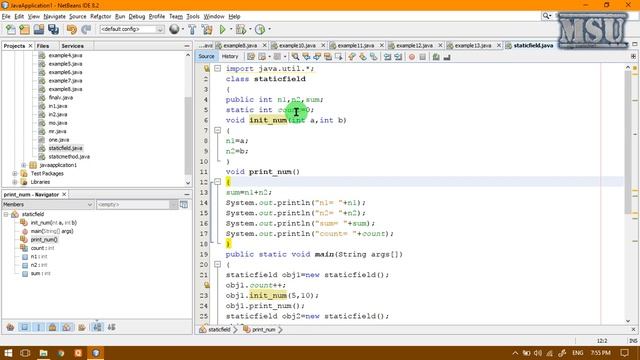
Task: Click the globe browser icon in the main toolbar
Action: pos(174,29)
